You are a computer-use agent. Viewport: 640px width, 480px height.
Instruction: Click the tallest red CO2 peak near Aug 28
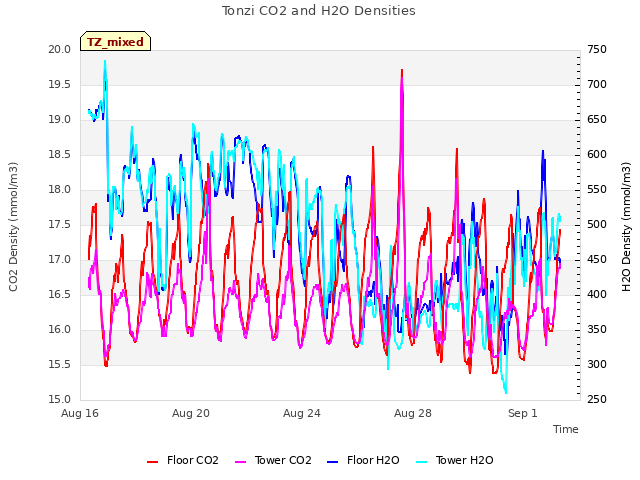402,71
